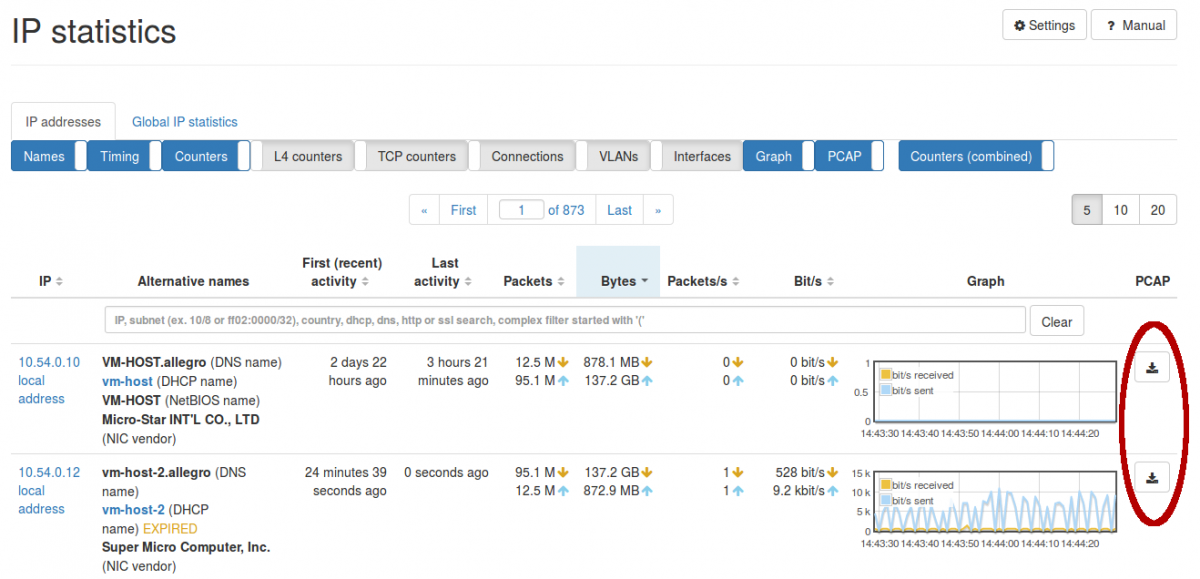
Task: Clear the host search filter
Action: point(1057,320)
